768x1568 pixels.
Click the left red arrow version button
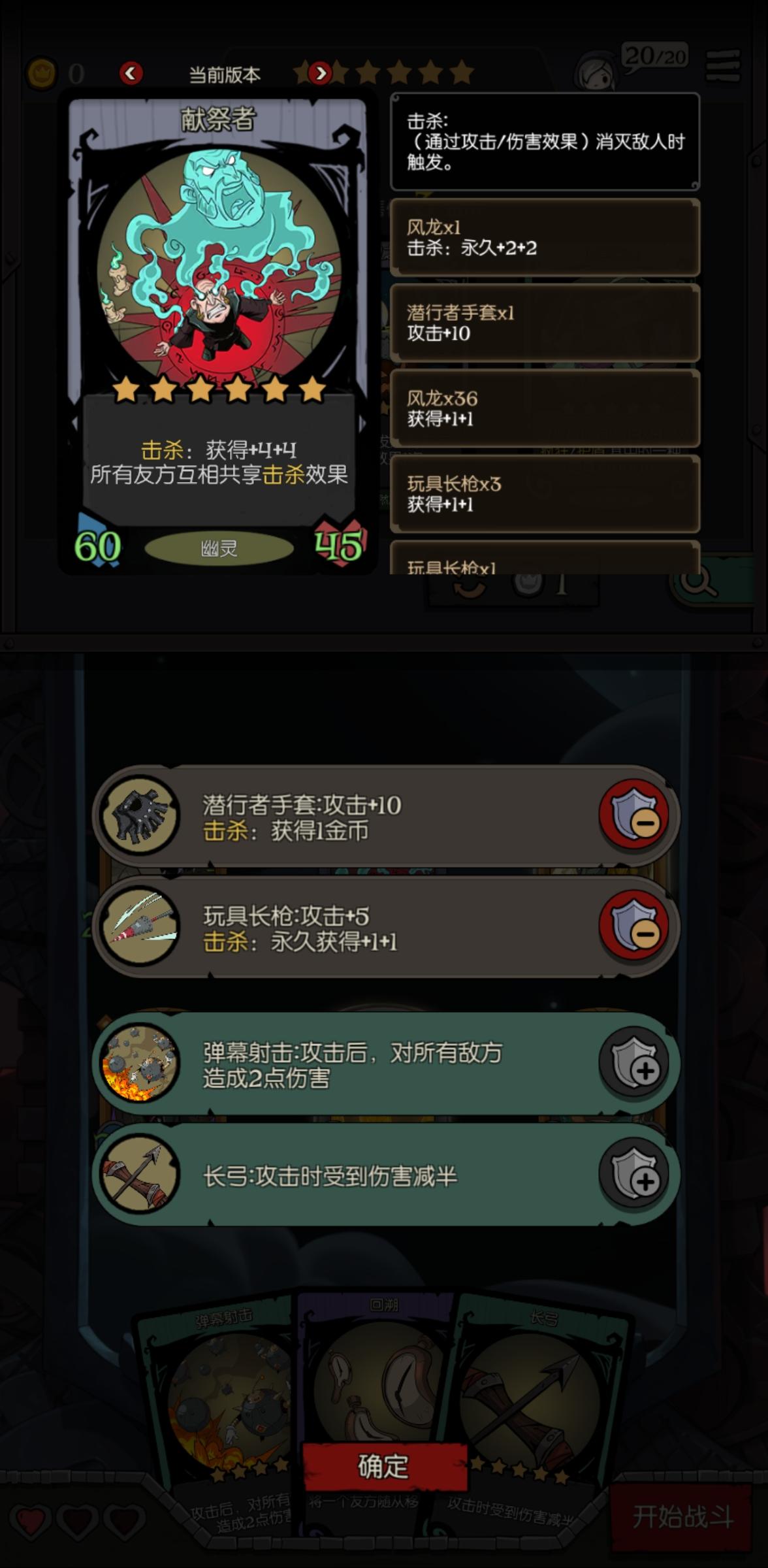131,73
